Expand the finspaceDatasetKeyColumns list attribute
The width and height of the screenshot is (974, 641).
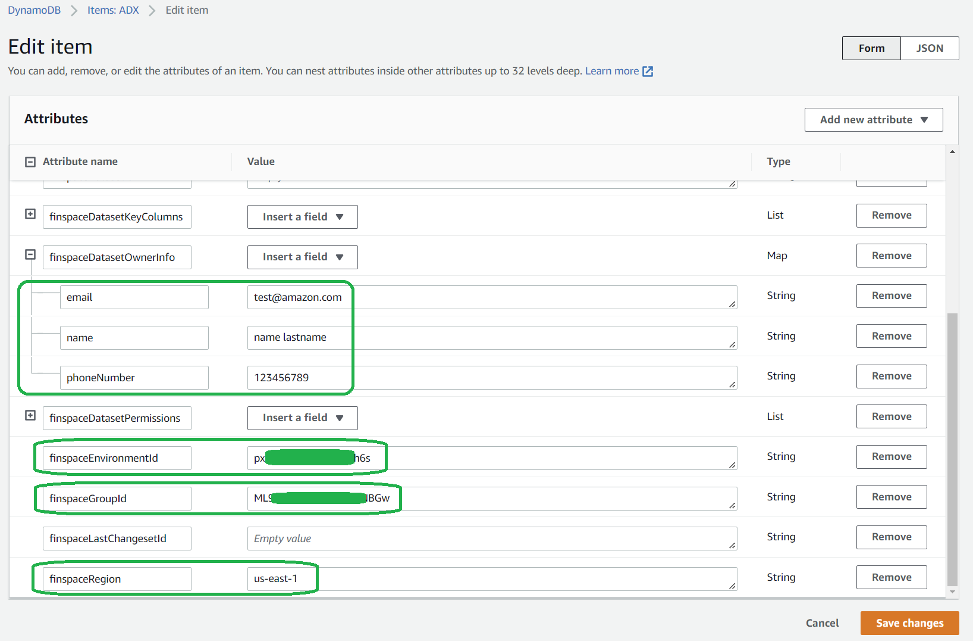click(30, 215)
